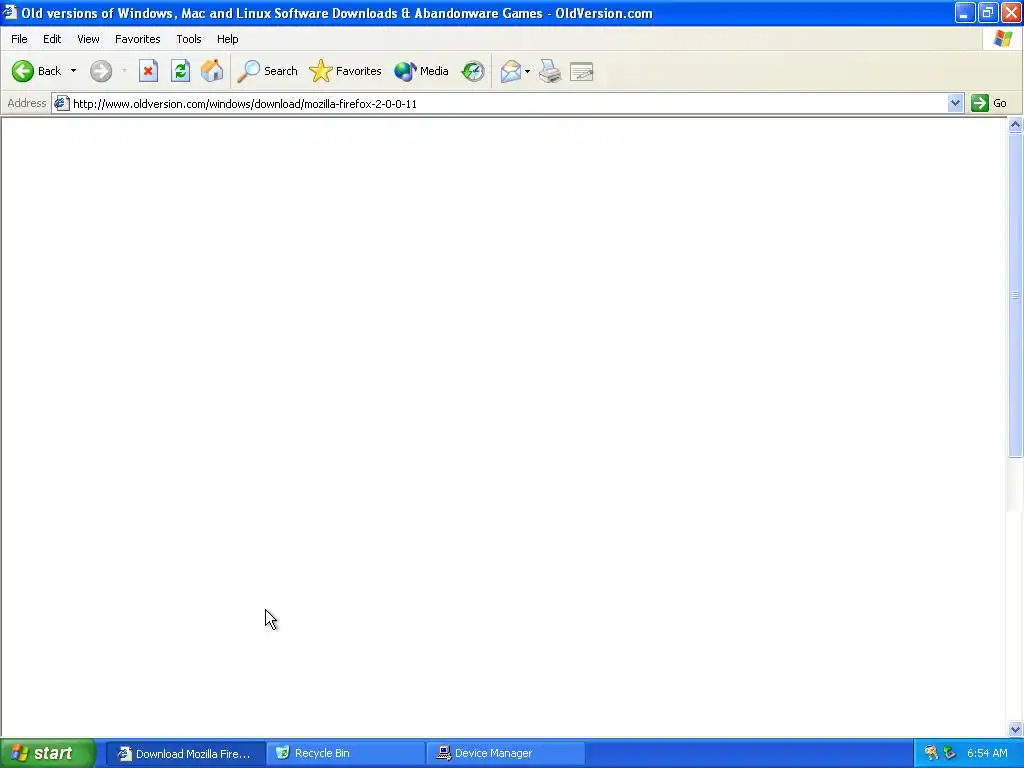Screen dimensions: 1024x768
Task: Open the Tools menu
Action: click(189, 39)
